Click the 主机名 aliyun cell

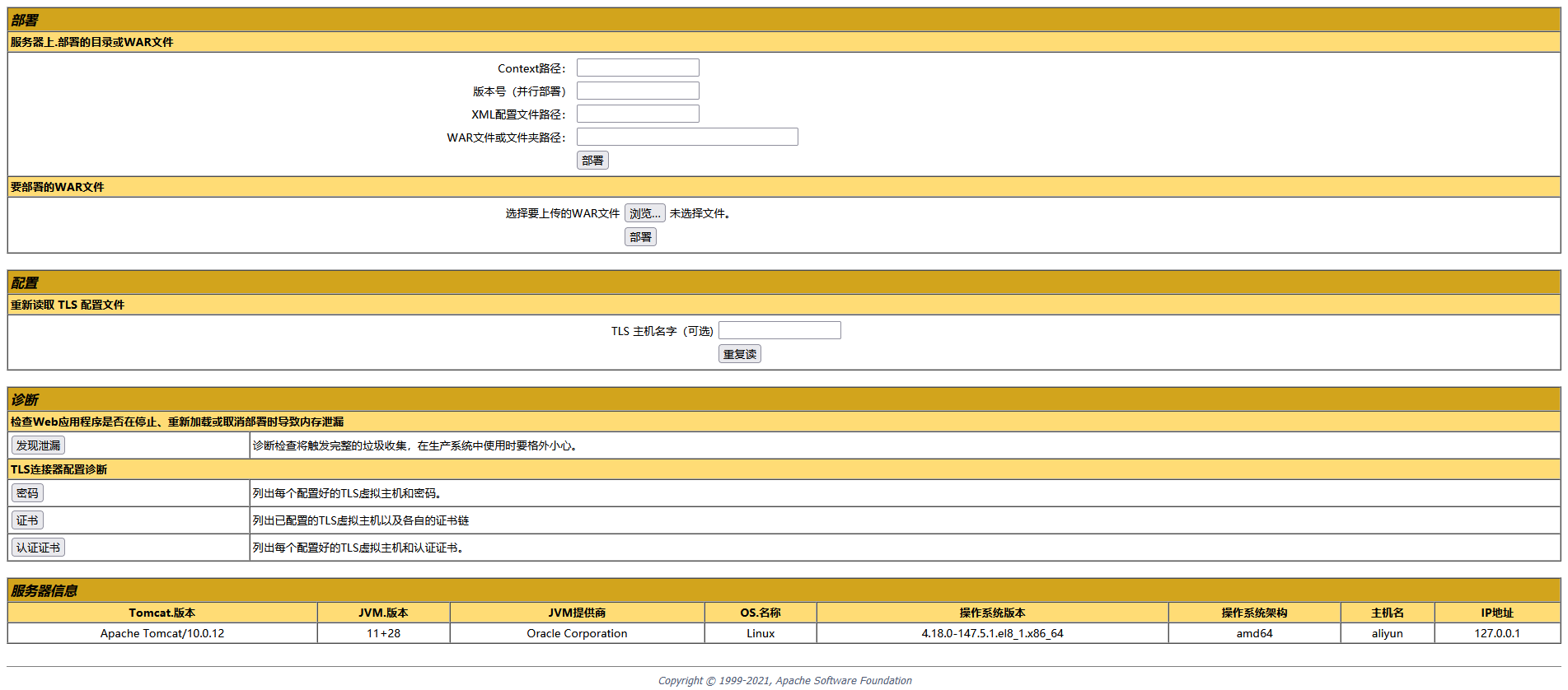1388,633
